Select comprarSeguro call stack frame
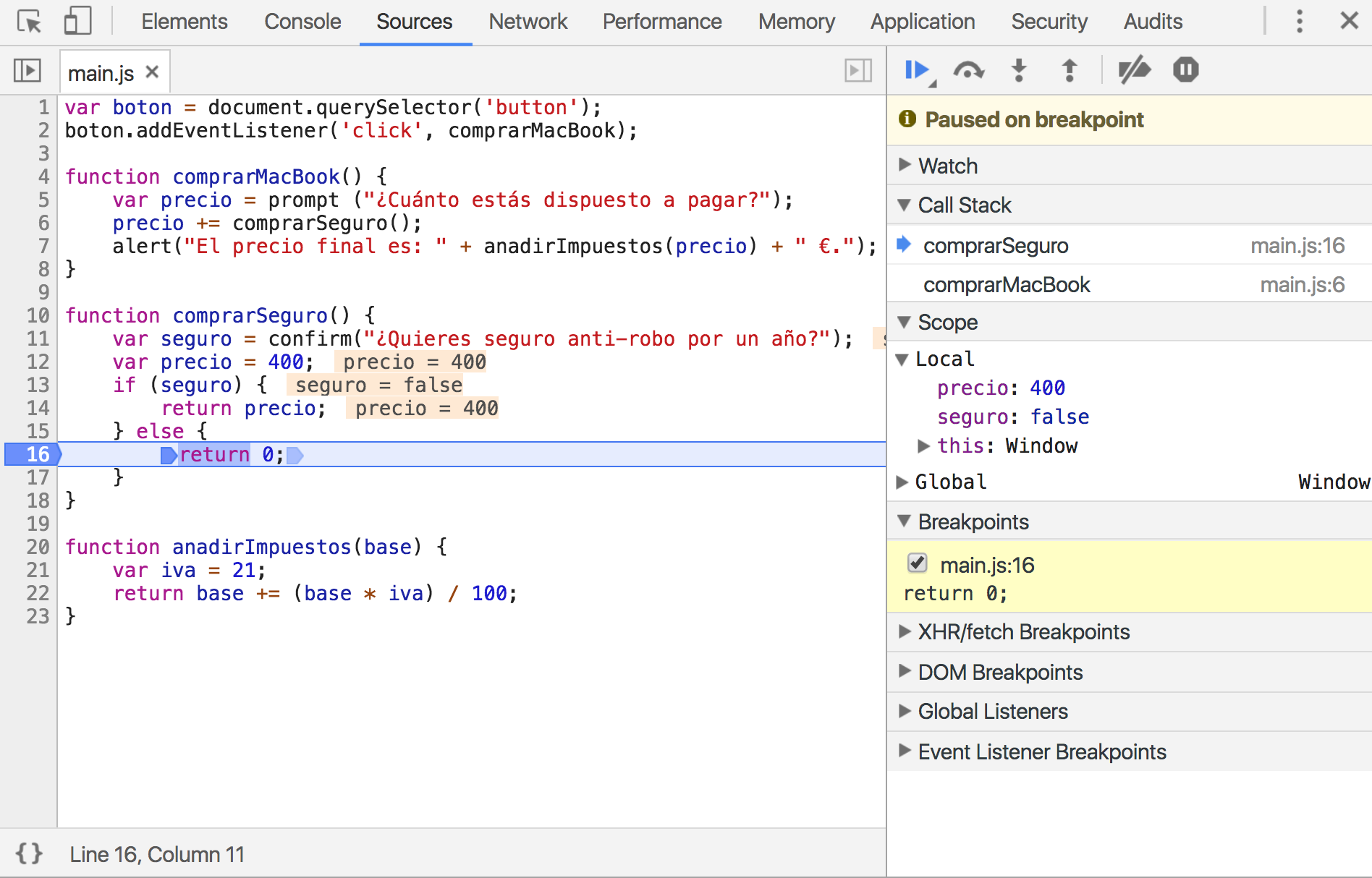1372x878 pixels. (x=1129, y=245)
